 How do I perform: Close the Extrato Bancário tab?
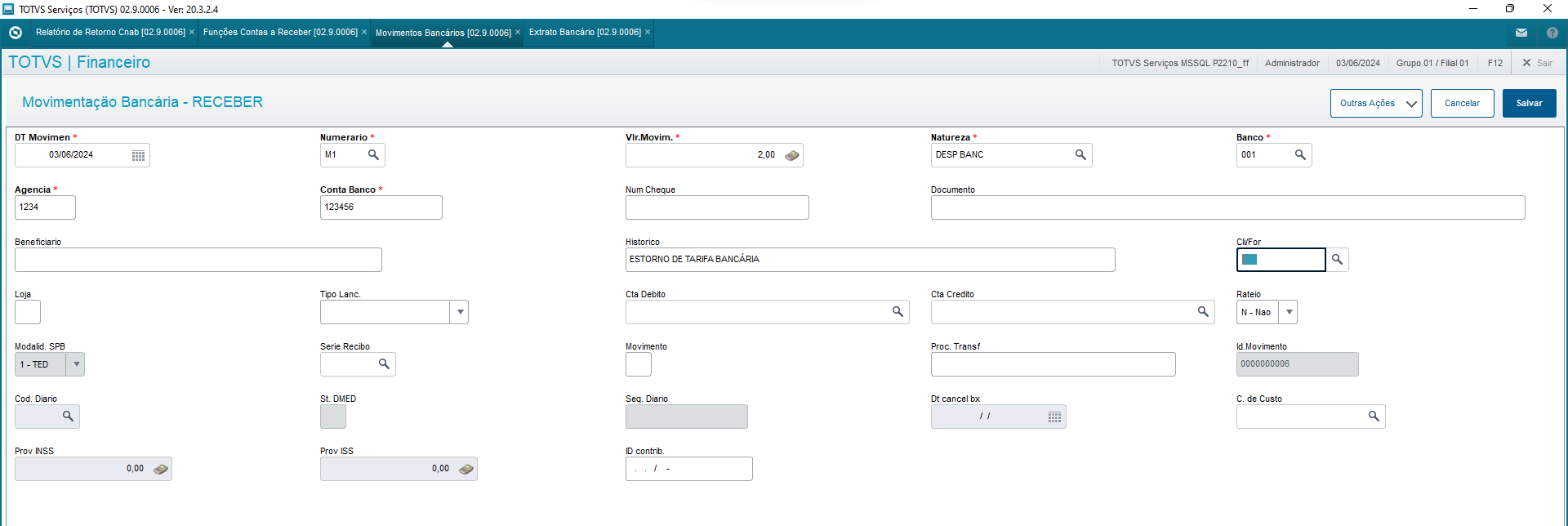pyautogui.click(x=648, y=32)
